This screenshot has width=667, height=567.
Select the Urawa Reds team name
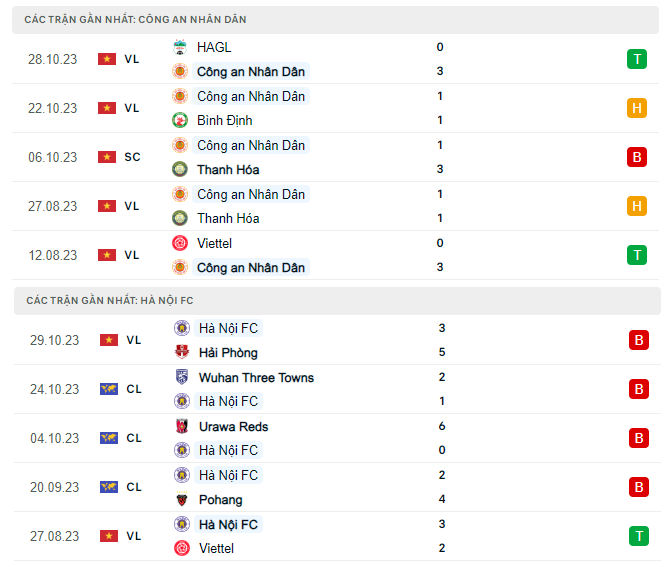(233, 427)
